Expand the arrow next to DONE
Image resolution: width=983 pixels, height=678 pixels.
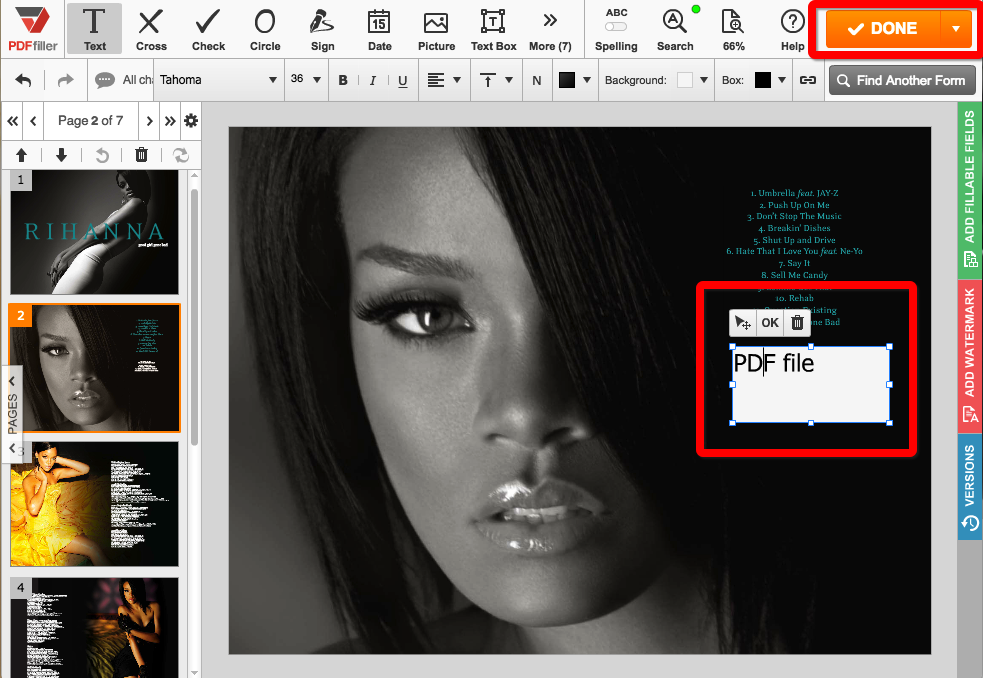click(956, 29)
